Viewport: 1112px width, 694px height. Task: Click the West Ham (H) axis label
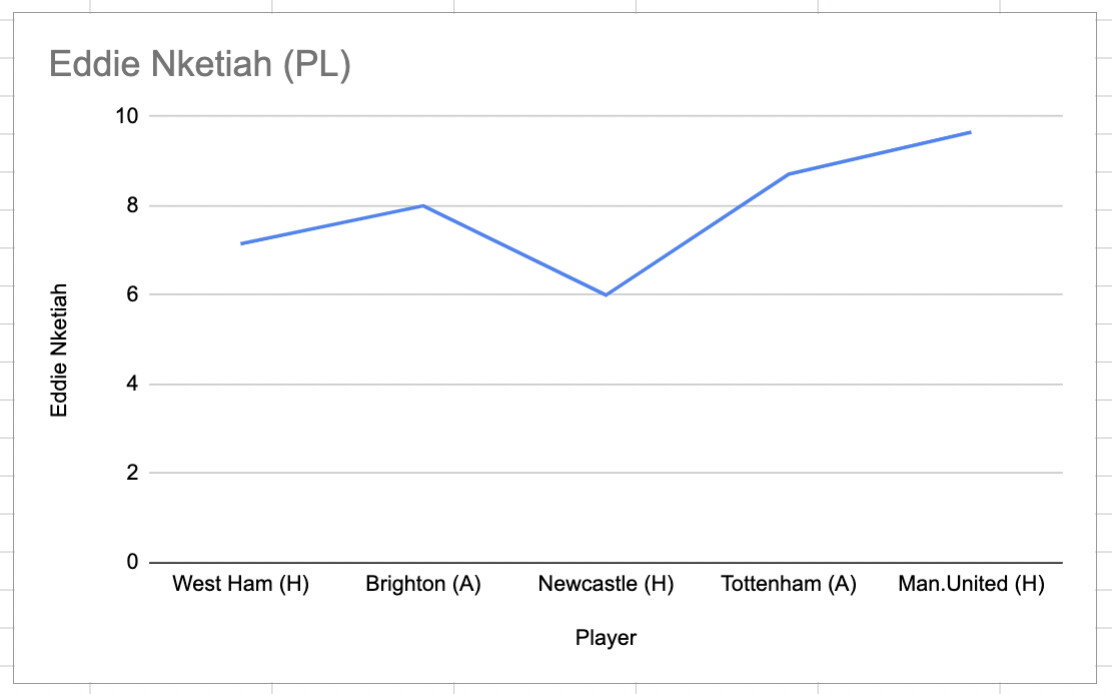[241, 585]
